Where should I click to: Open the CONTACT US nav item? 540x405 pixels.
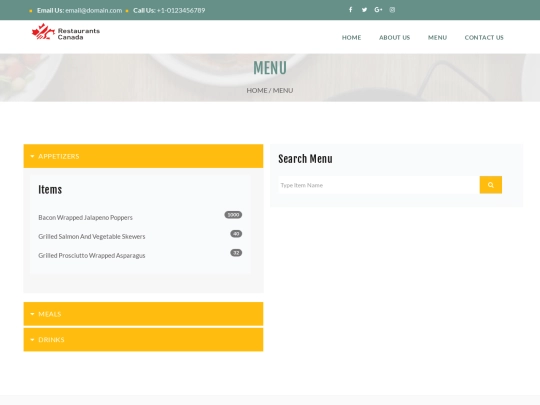[484, 38]
